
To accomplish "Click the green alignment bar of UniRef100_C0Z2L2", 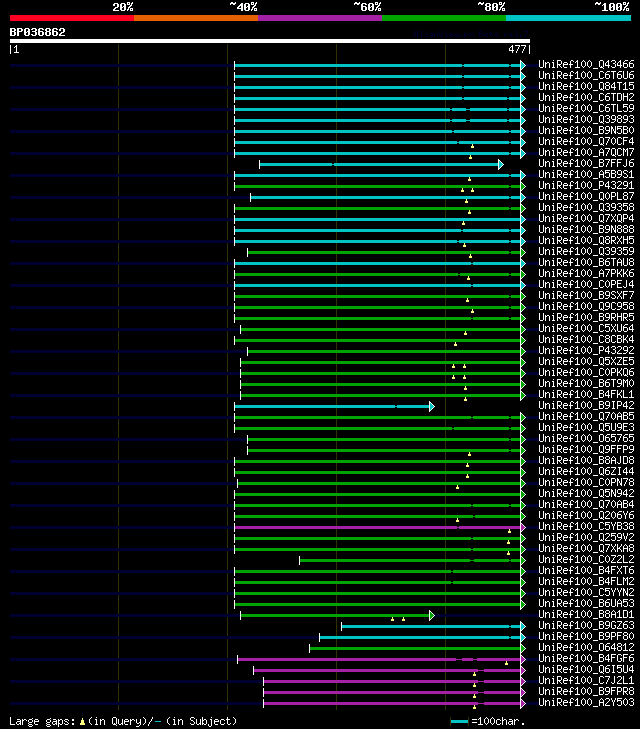I will [x=410, y=561].
